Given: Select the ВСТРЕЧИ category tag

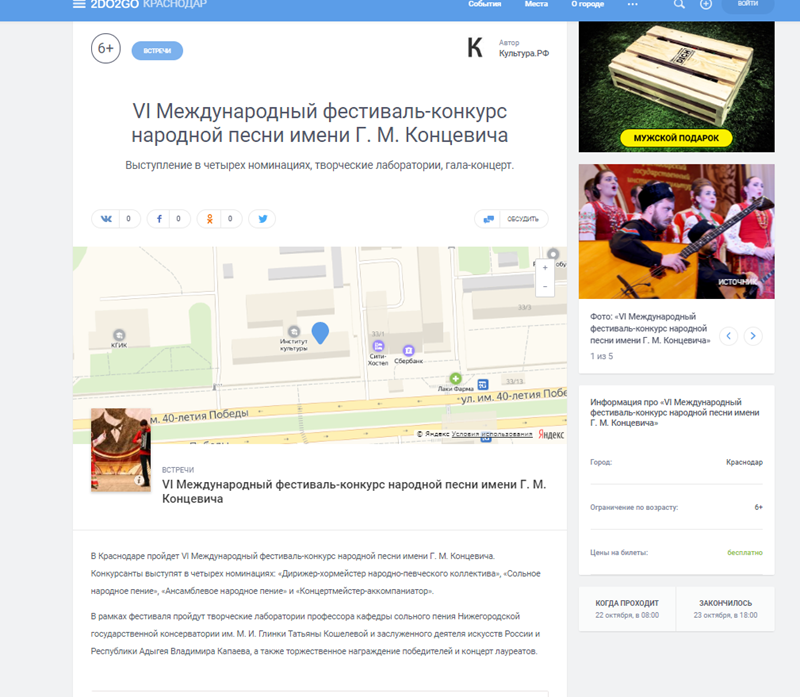Looking at the screenshot, I should pos(157,51).
